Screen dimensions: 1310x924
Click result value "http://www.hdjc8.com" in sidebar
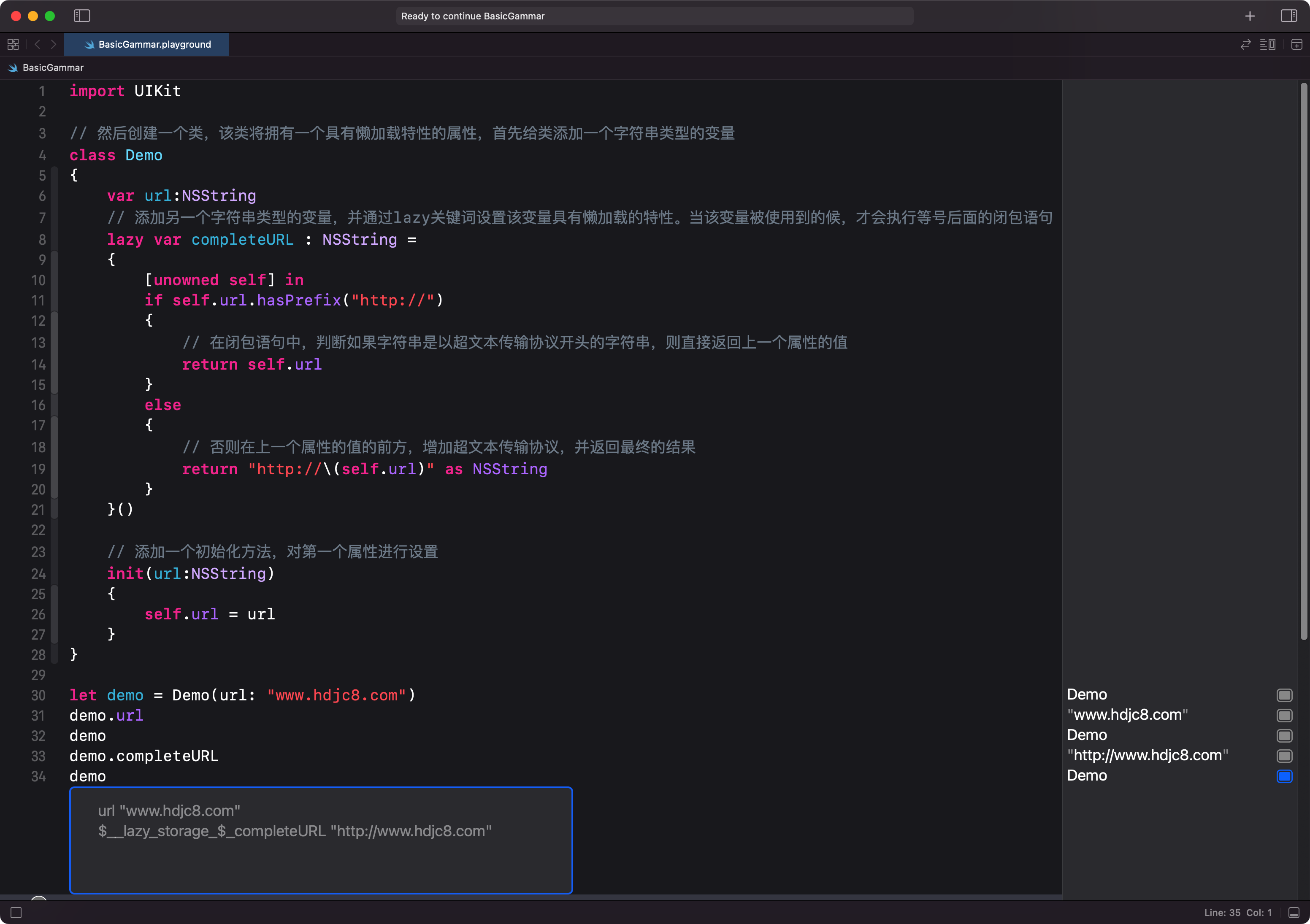coord(1148,756)
